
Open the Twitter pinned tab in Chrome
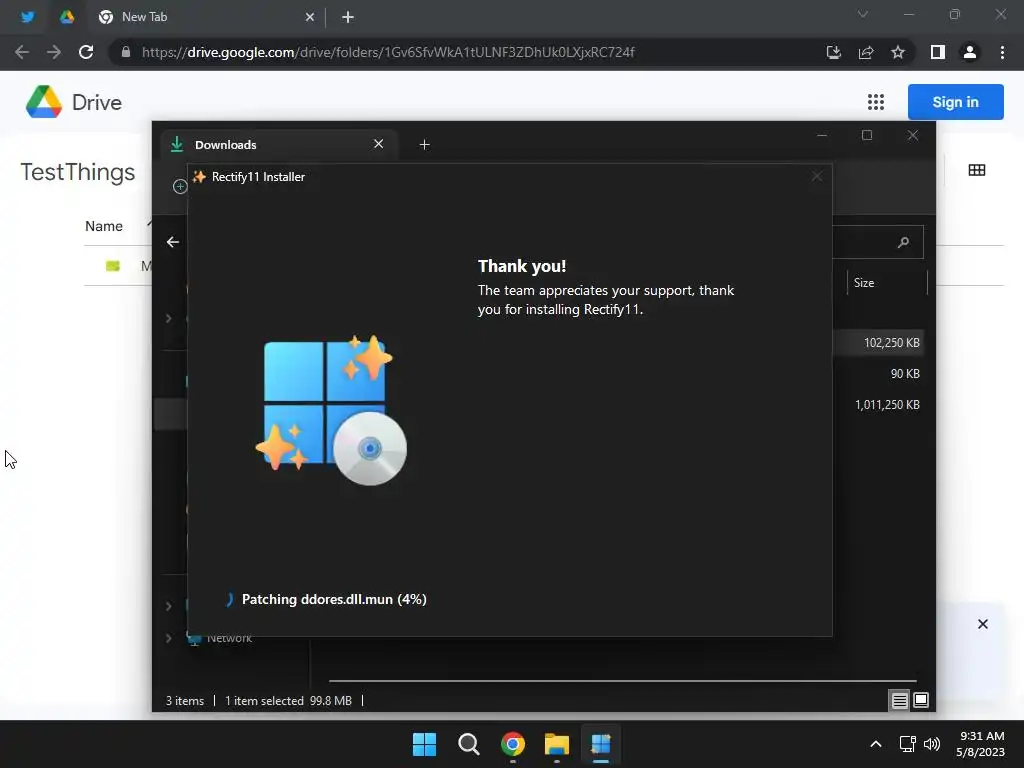27,17
